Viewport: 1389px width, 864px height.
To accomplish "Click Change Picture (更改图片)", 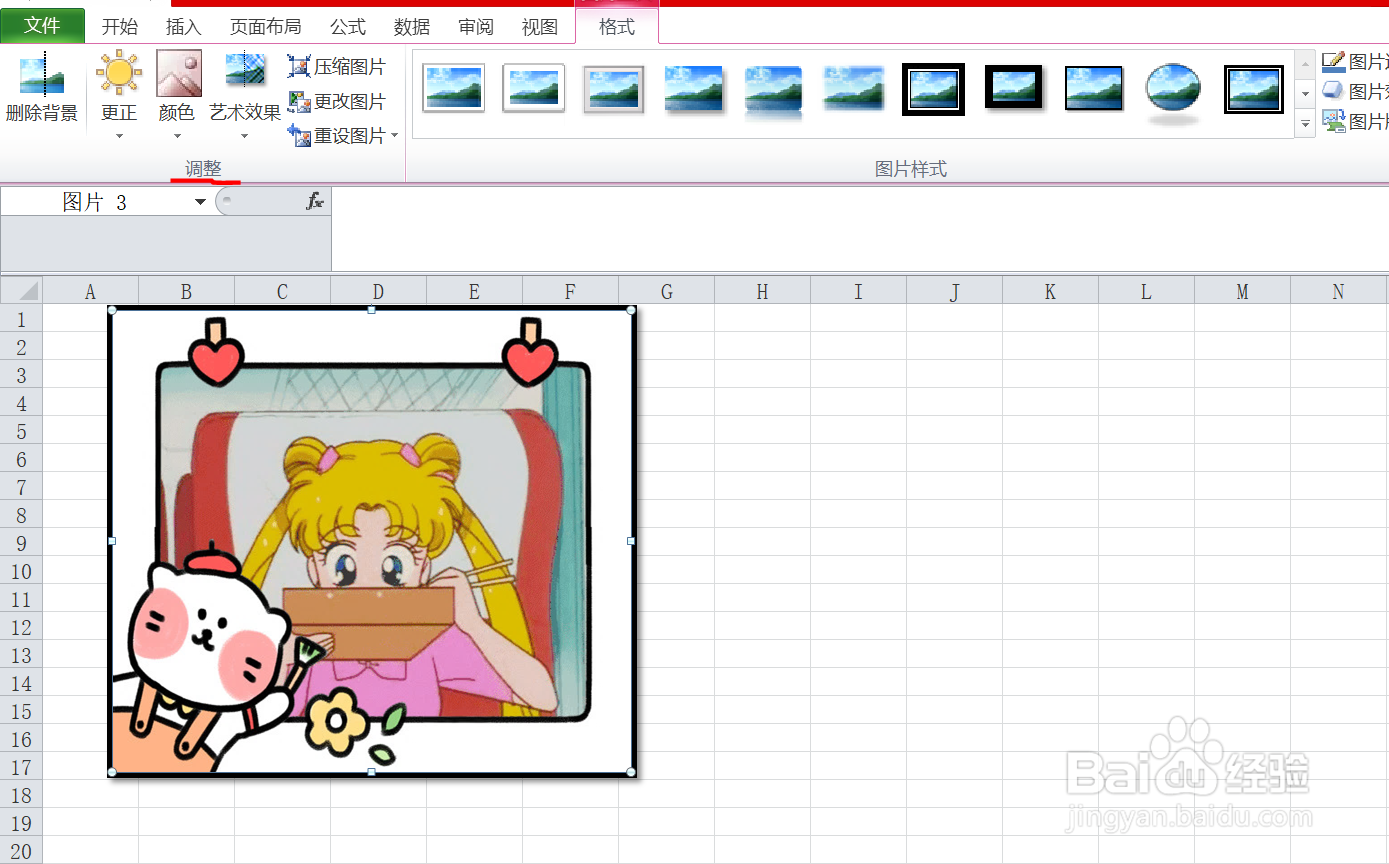I will point(337,102).
